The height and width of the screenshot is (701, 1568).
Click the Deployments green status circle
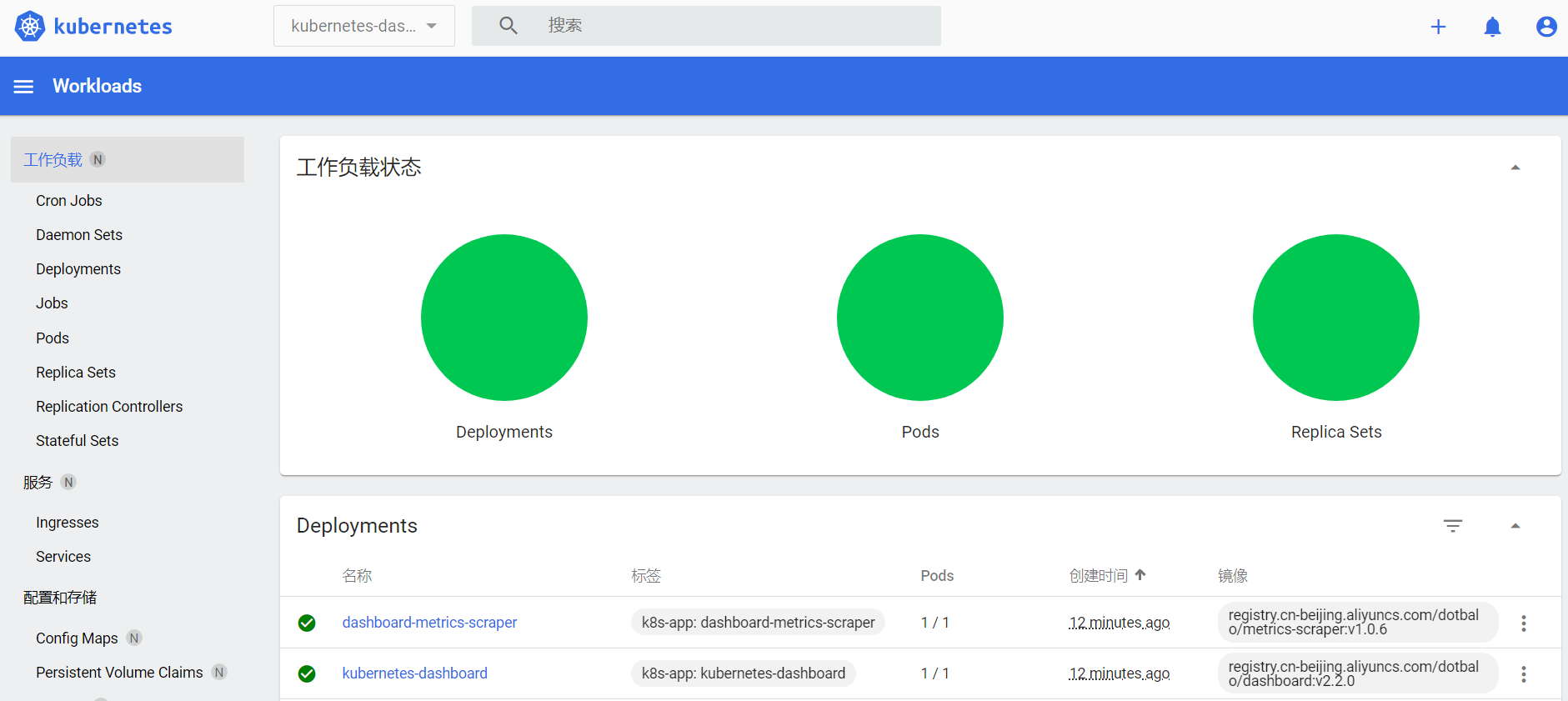coord(504,318)
